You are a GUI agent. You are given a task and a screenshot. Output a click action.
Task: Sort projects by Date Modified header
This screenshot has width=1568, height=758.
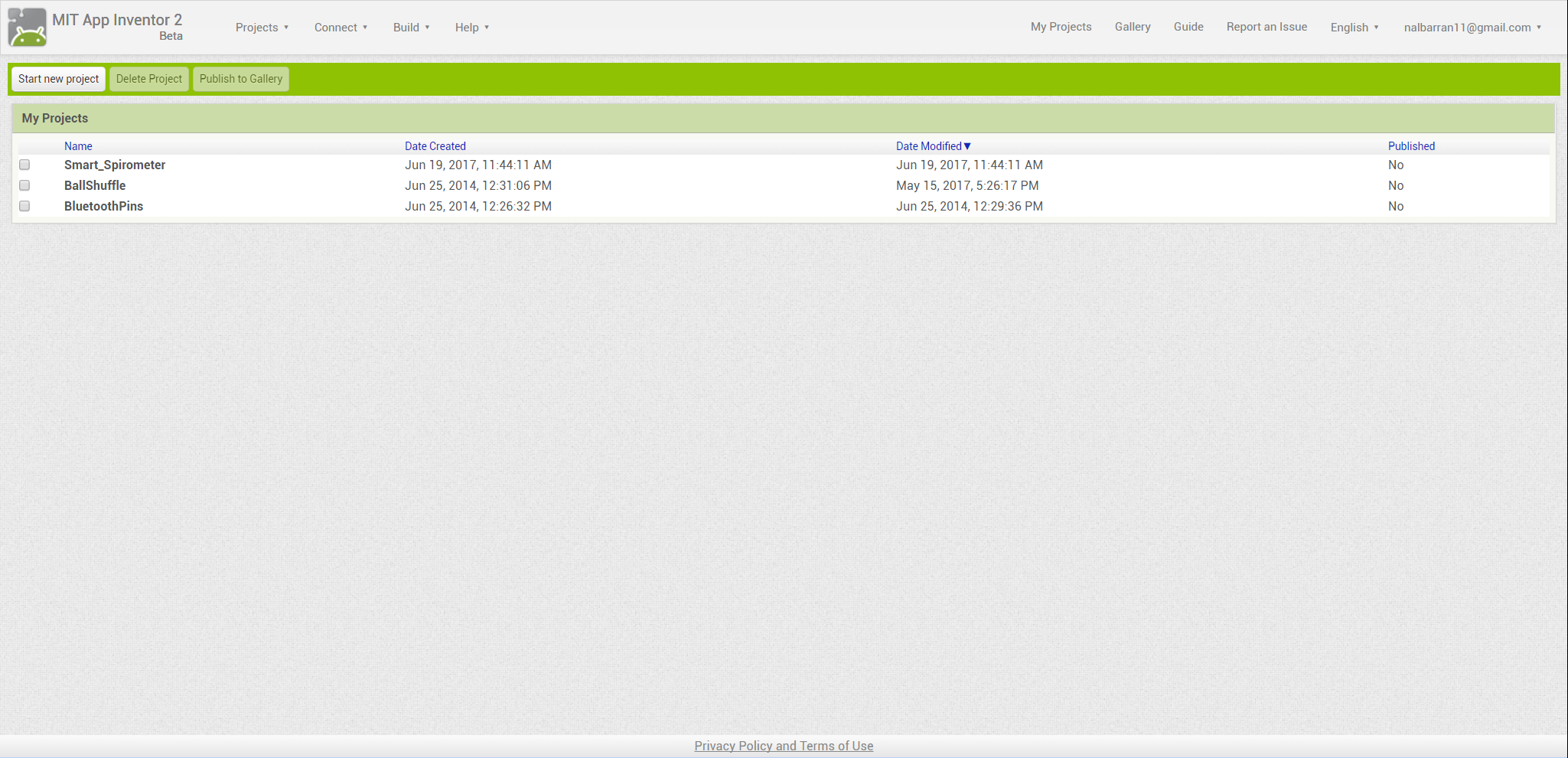click(928, 146)
